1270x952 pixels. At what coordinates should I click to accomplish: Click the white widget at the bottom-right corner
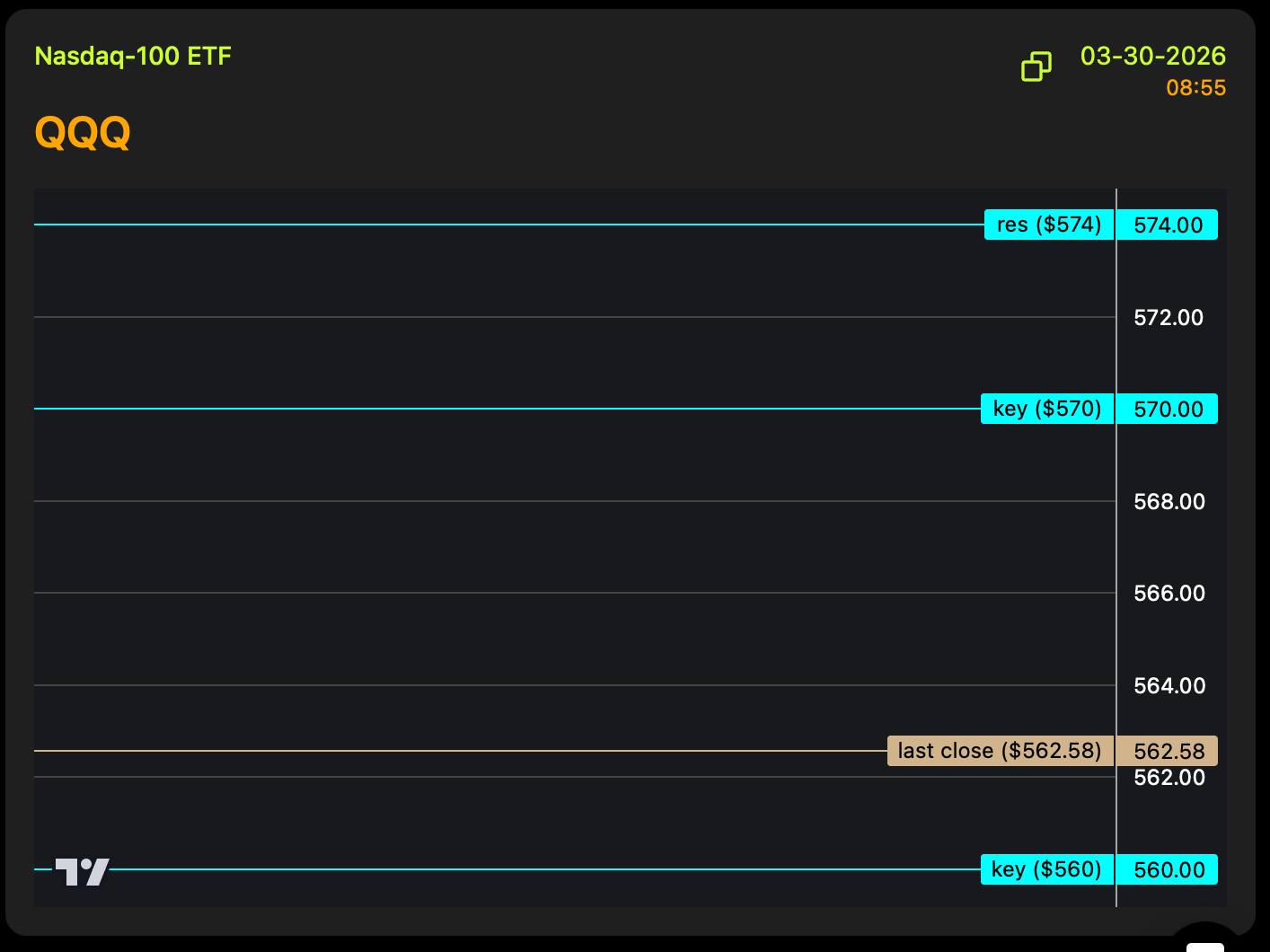point(1204,946)
